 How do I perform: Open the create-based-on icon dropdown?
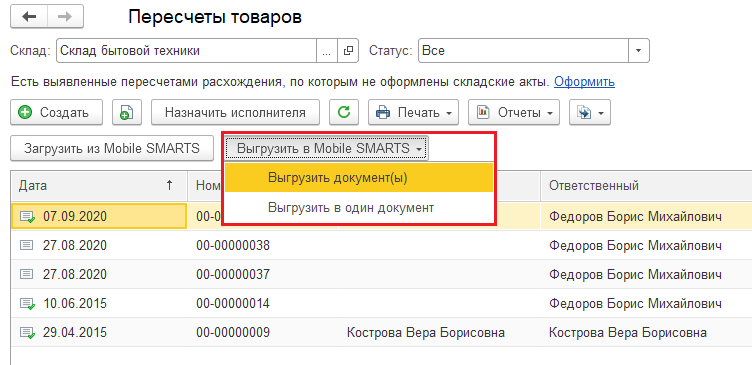tap(590, 112)
